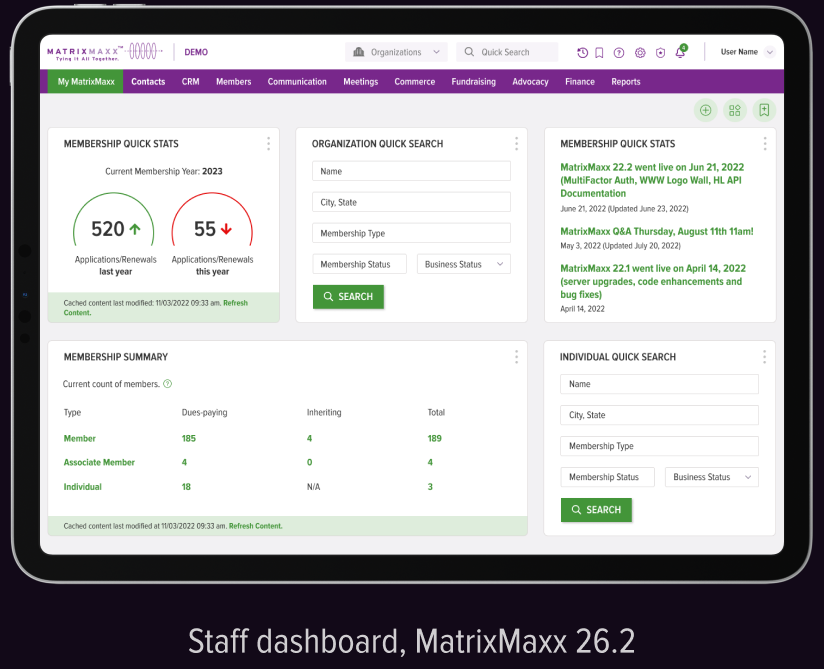Click the green add plus circle icon
The width and height of the screenshot is (824, 669).
pyautogui.click(x=705, y=110)
